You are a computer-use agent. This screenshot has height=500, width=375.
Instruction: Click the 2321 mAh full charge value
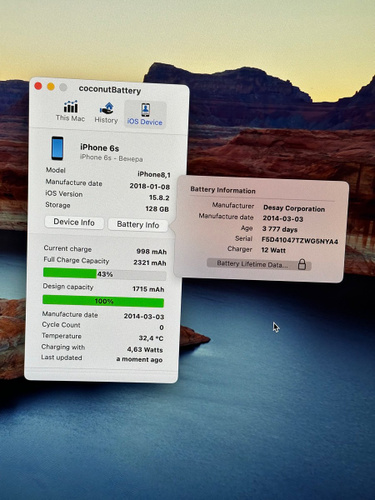point(150,263)
